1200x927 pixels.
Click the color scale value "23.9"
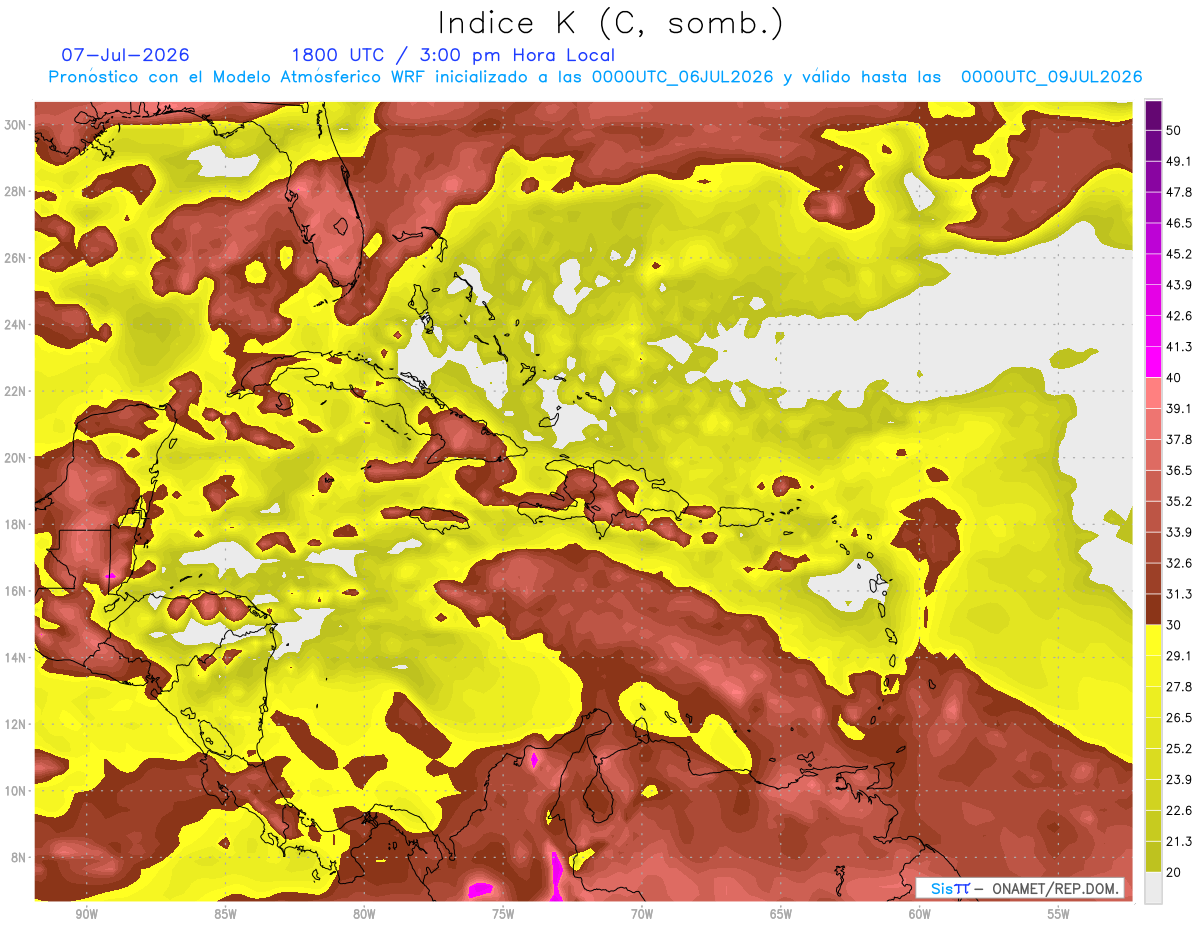click(x=1178, y=780)
